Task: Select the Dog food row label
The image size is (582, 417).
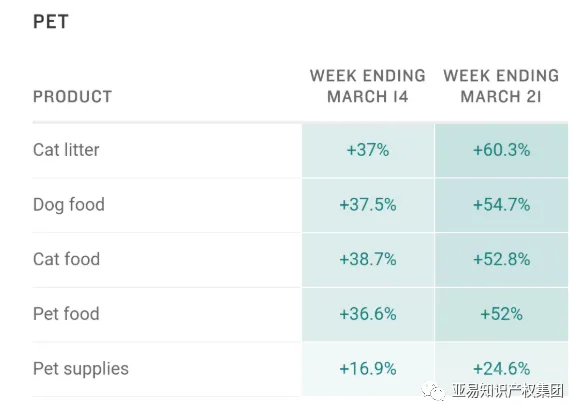Action: coord(69,205)
